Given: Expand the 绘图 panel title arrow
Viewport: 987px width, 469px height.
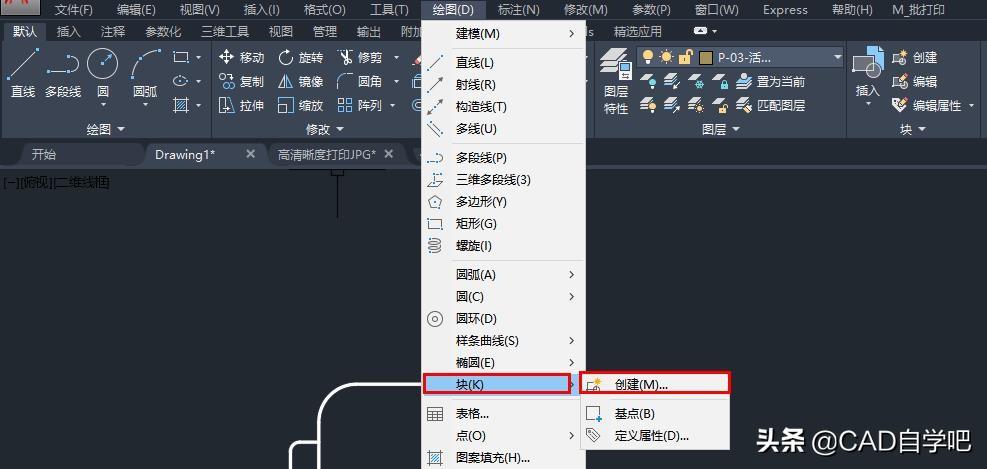Looking at the screenshot, I should point(121,129).
